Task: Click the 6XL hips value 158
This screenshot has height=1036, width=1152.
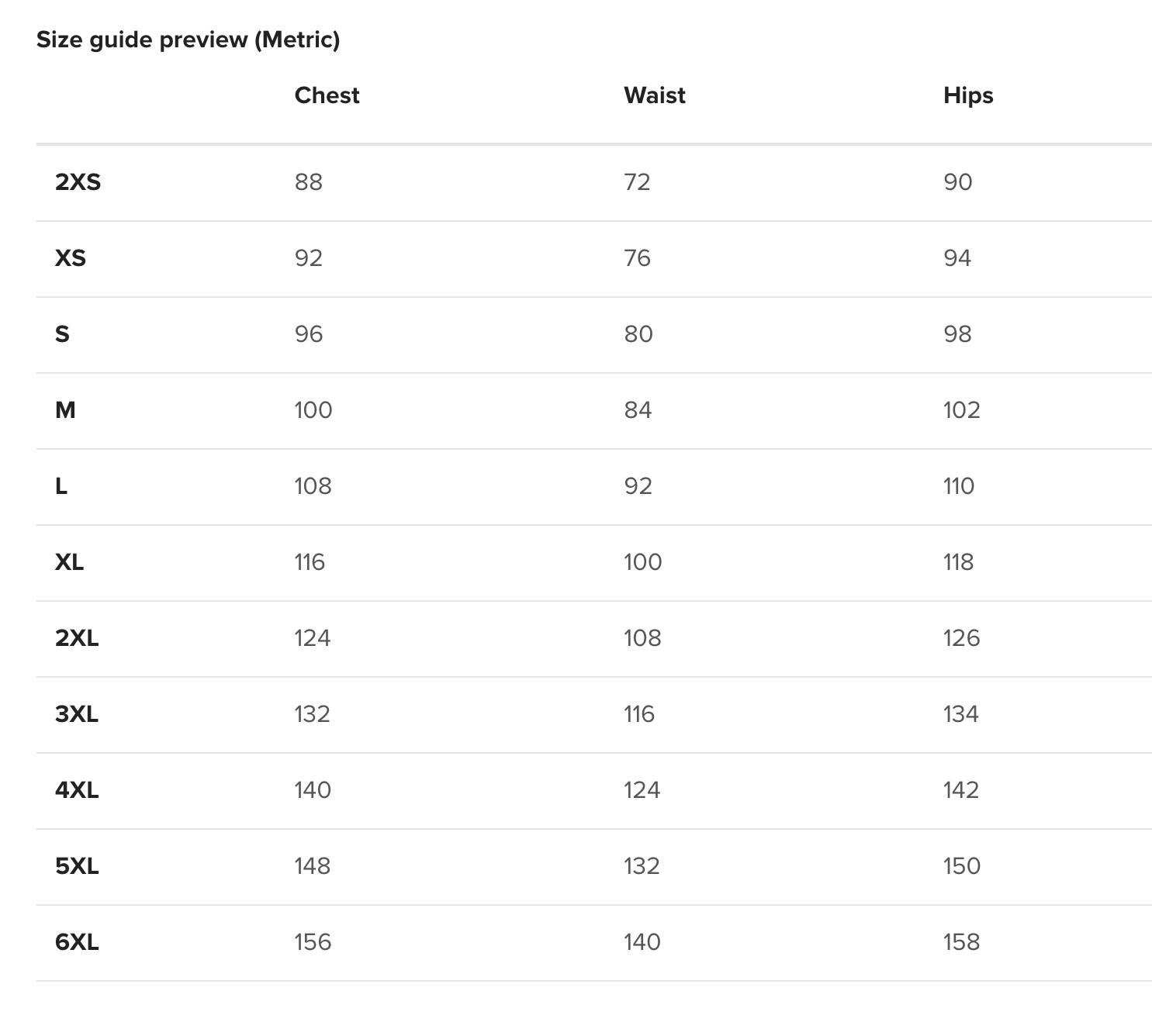Action: [x=961, y=942]
